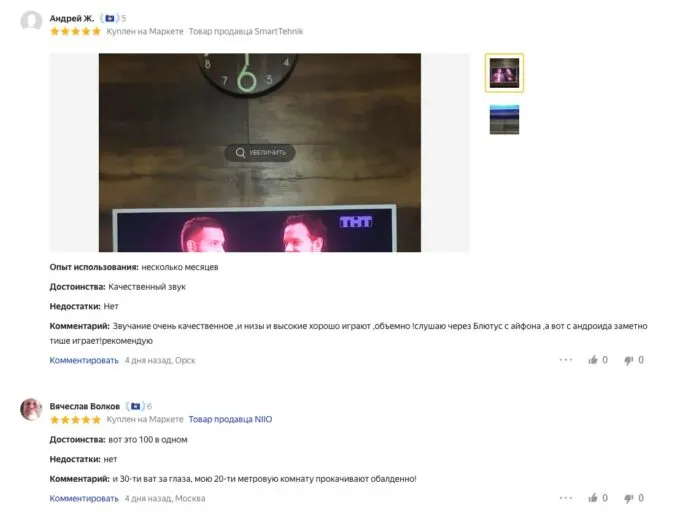Viewport: 680px width, 526px height.
Task: Like Вячеслав Волков's review with thumbs up
Action: pyautogui.click(x=593, y=498)
